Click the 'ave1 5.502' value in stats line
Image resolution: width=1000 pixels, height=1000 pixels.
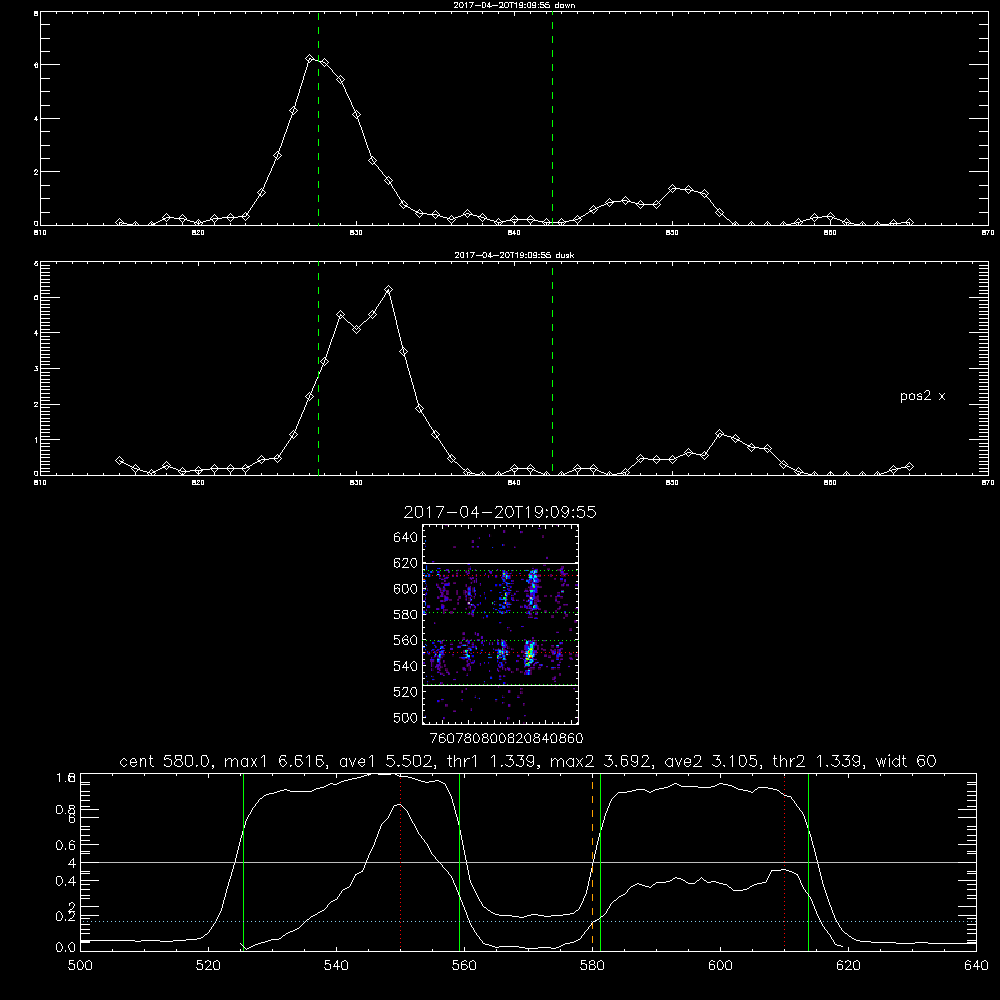pyautogui.click(x=385, y=761)
